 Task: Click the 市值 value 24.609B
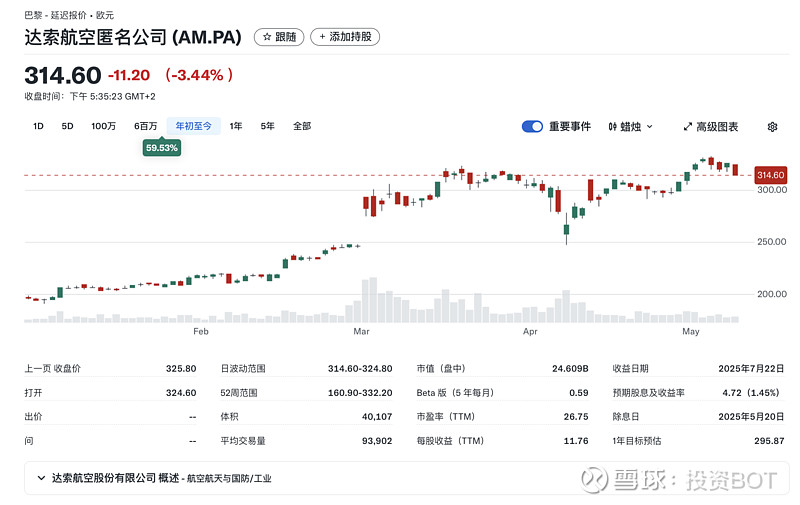coord(570,368)
